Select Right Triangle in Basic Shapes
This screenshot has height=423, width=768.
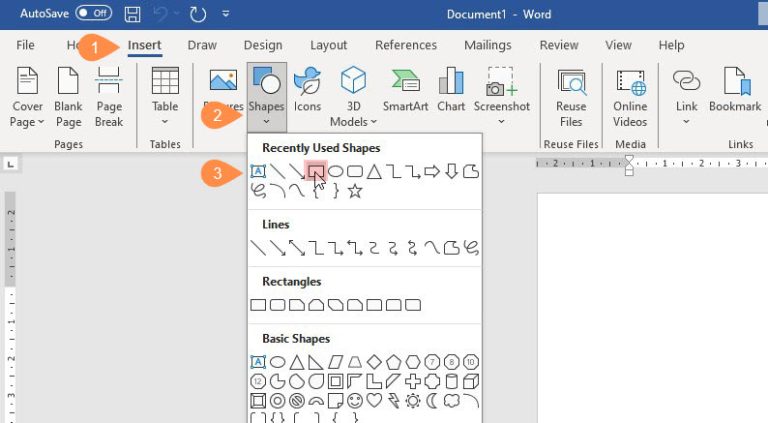pyautogui.click(x=316, y=362)
